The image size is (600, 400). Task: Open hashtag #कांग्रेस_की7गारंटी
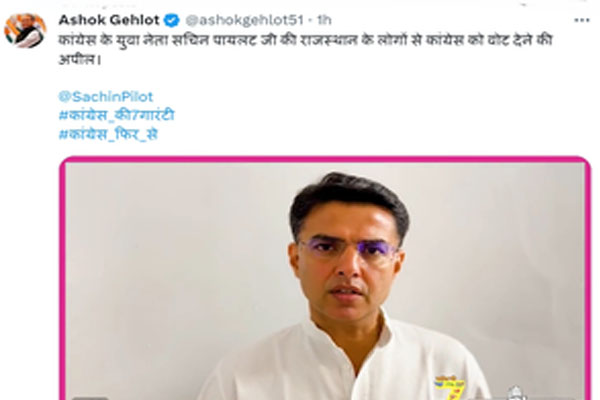click(x=117, y=115)
